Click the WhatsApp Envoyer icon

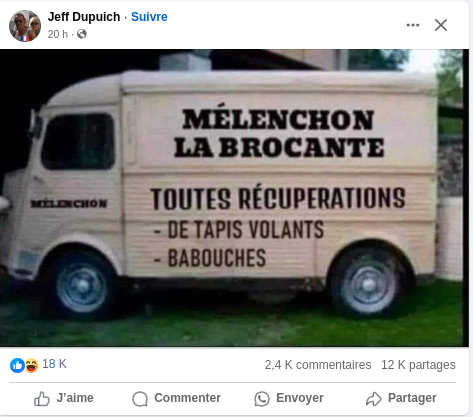pyautogui.click(x=262, y=399)
